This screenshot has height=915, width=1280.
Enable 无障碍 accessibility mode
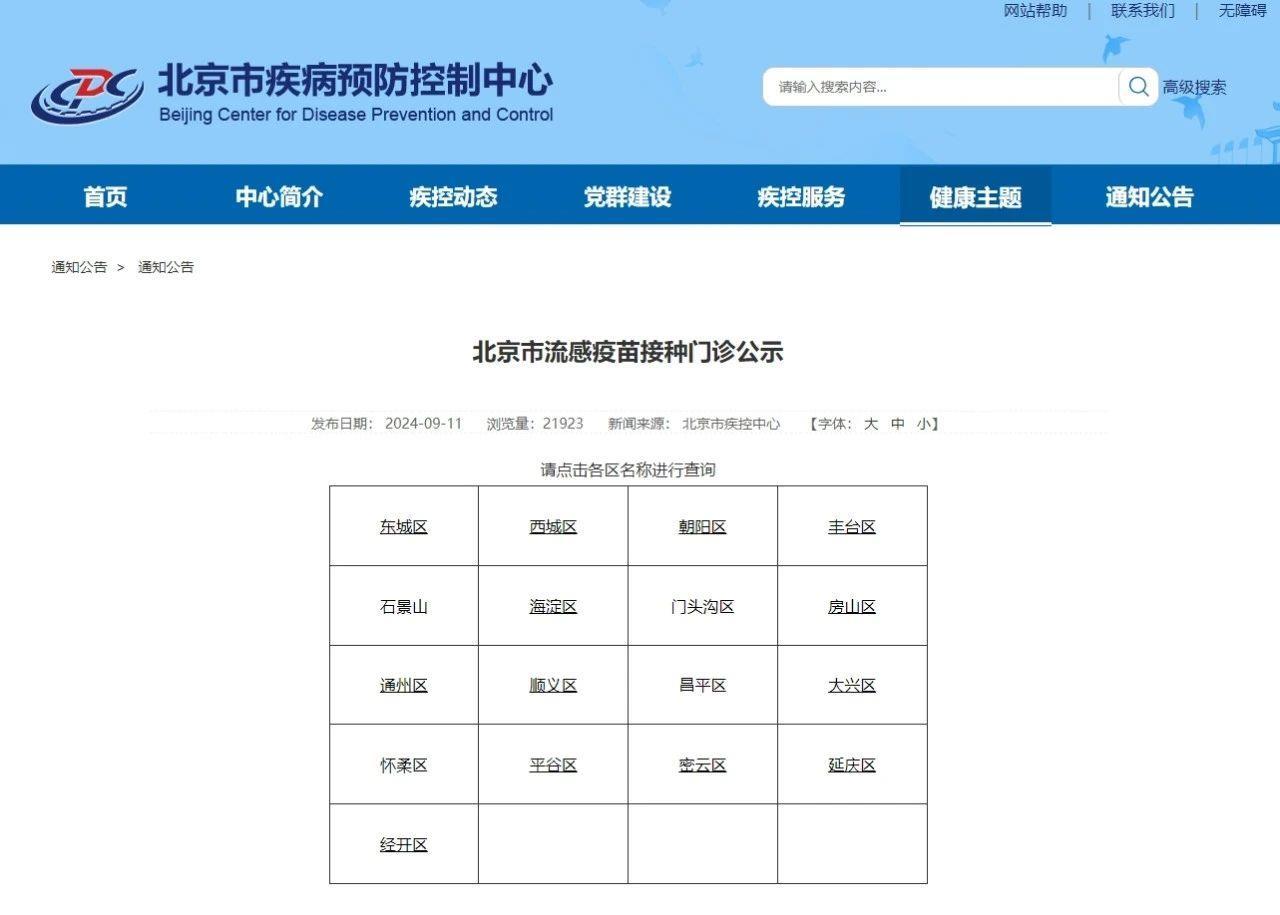pos(1242,11)
